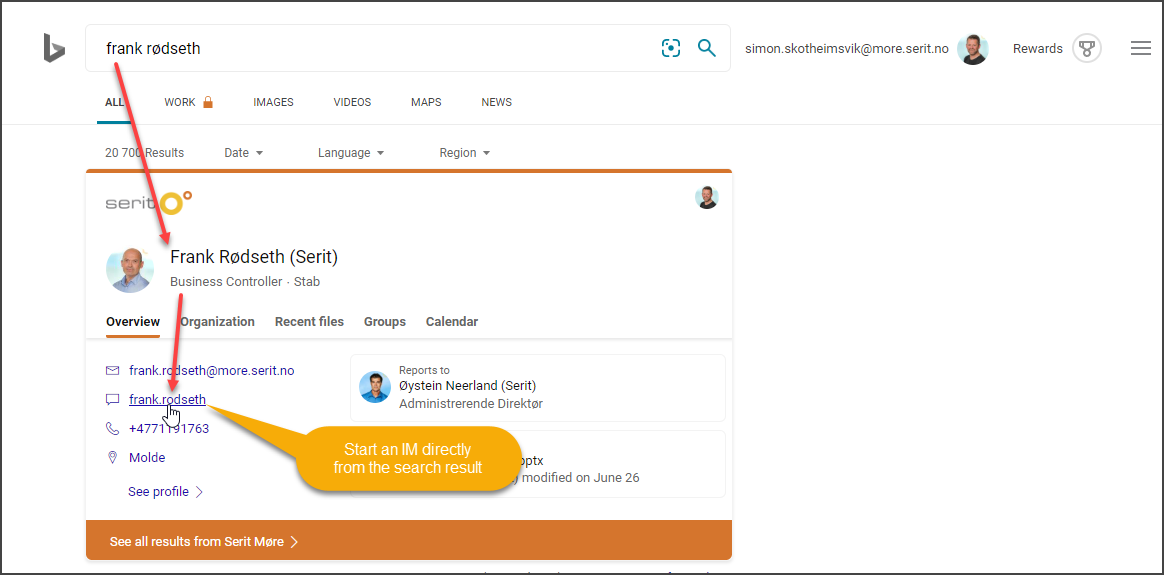Open the hamburger menu
The width and height of the screenshot is (1164, 575).
coord(1140,48)
